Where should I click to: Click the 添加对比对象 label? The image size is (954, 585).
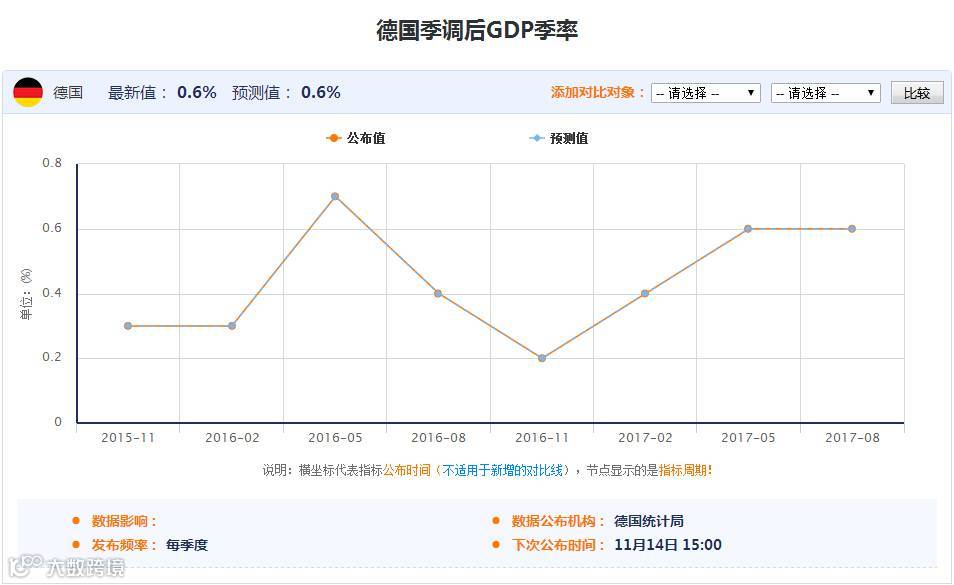pos(597,92)
